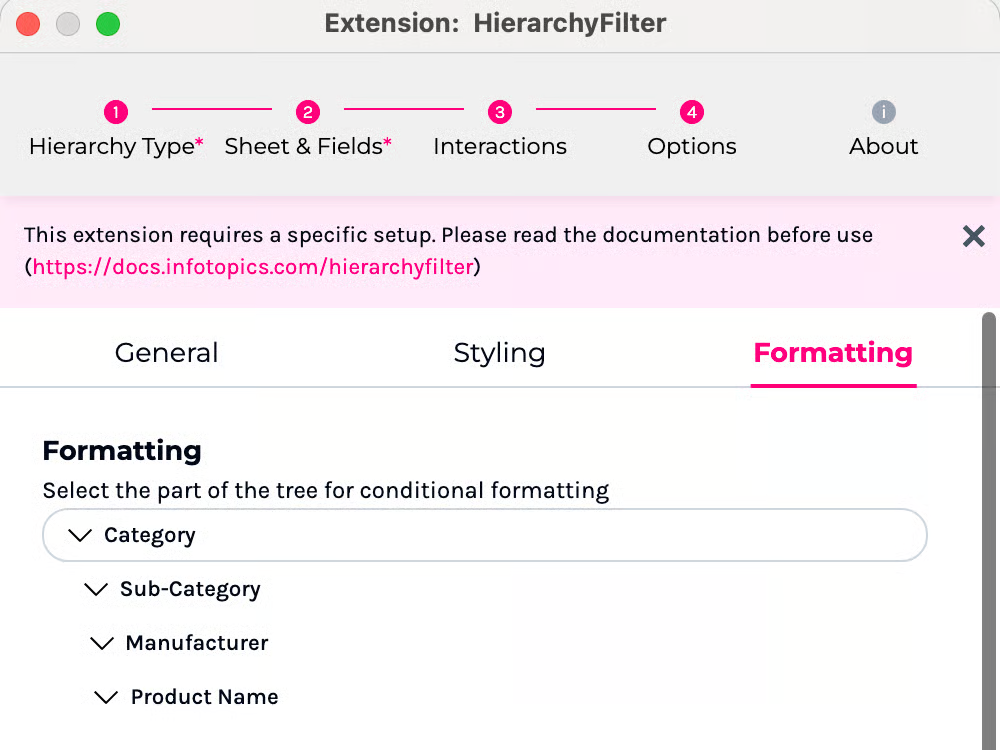
Task: Dismiss the setup notice with X icon
Action: pyautogui.click(x=973, y=236)
